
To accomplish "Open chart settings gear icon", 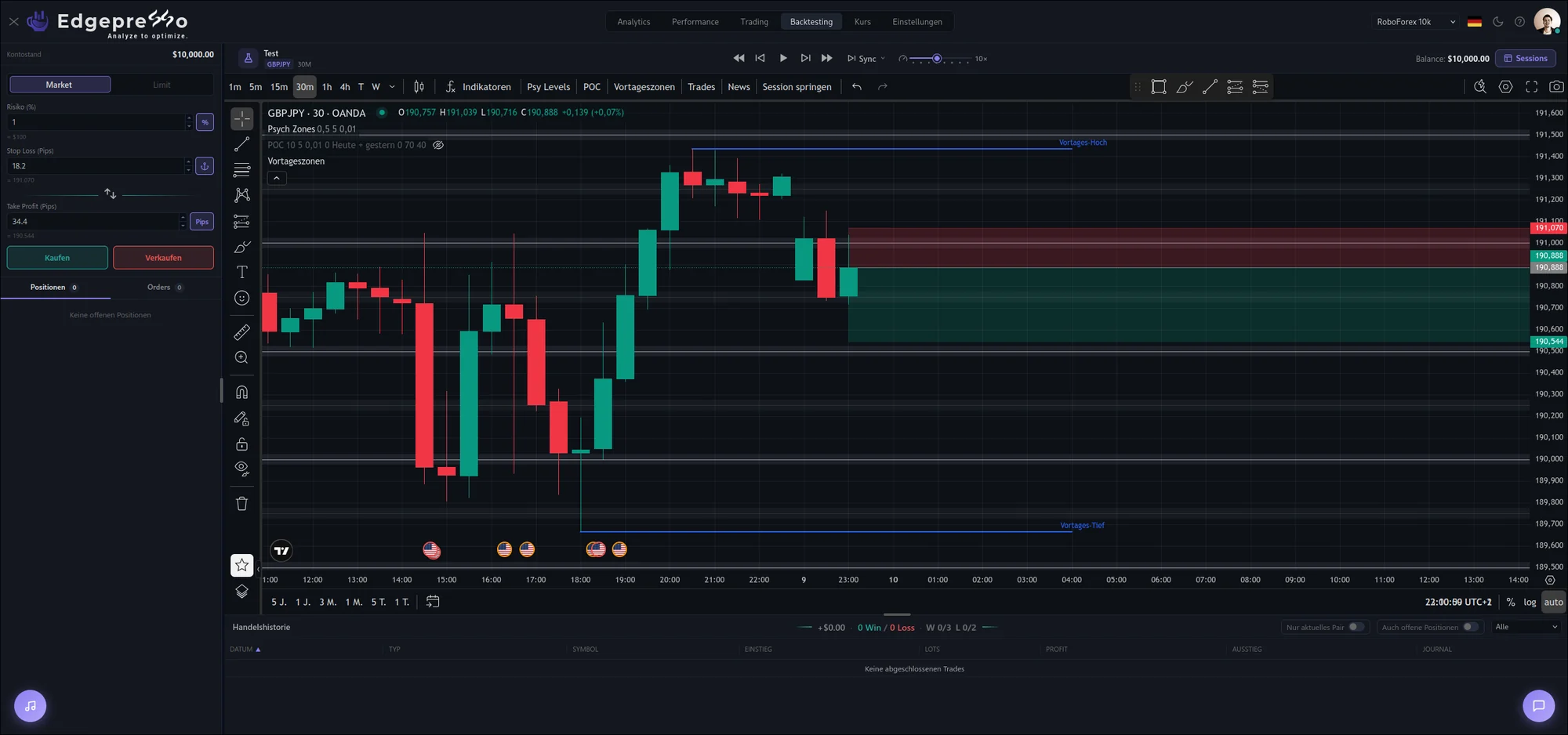I will 1505,87.
